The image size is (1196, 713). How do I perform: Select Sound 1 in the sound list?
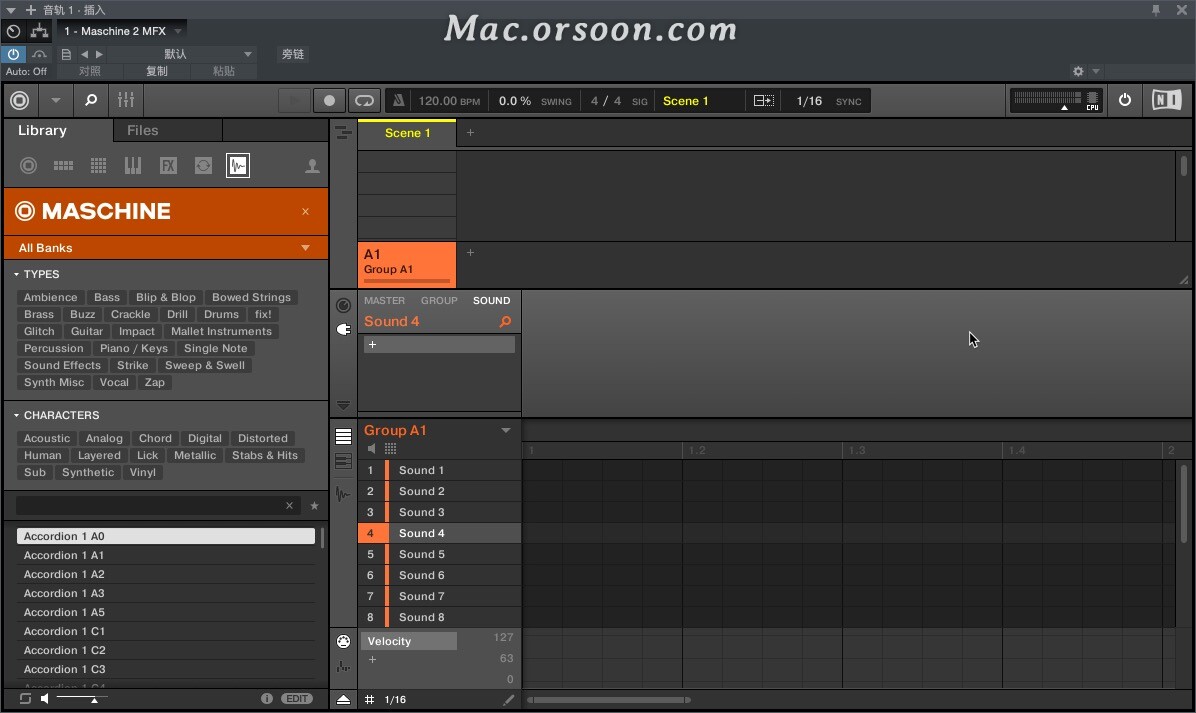(x=440, y=471)
